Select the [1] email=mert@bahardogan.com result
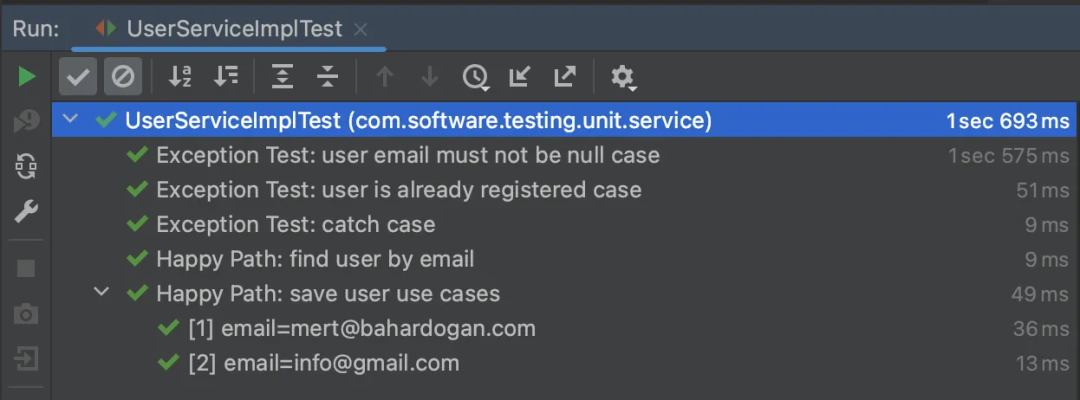This screenshot has height=400, width=1080. (x=564, y=328)
